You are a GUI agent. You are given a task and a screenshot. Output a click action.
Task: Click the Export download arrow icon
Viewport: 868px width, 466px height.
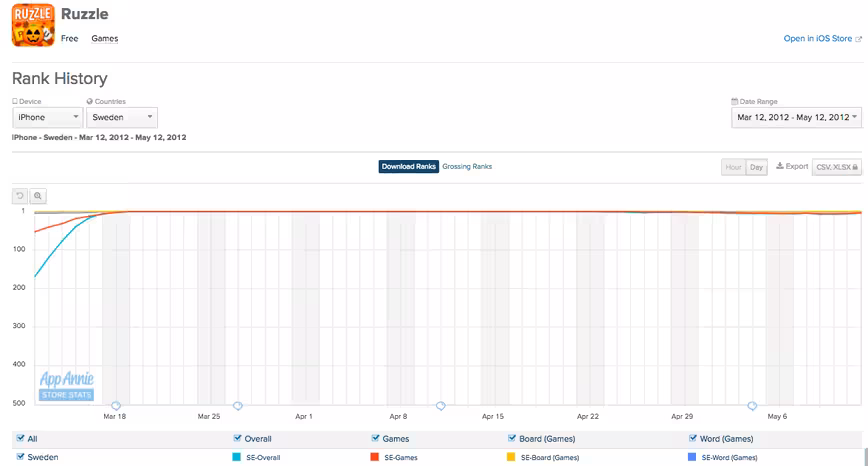tap(779, 166)
